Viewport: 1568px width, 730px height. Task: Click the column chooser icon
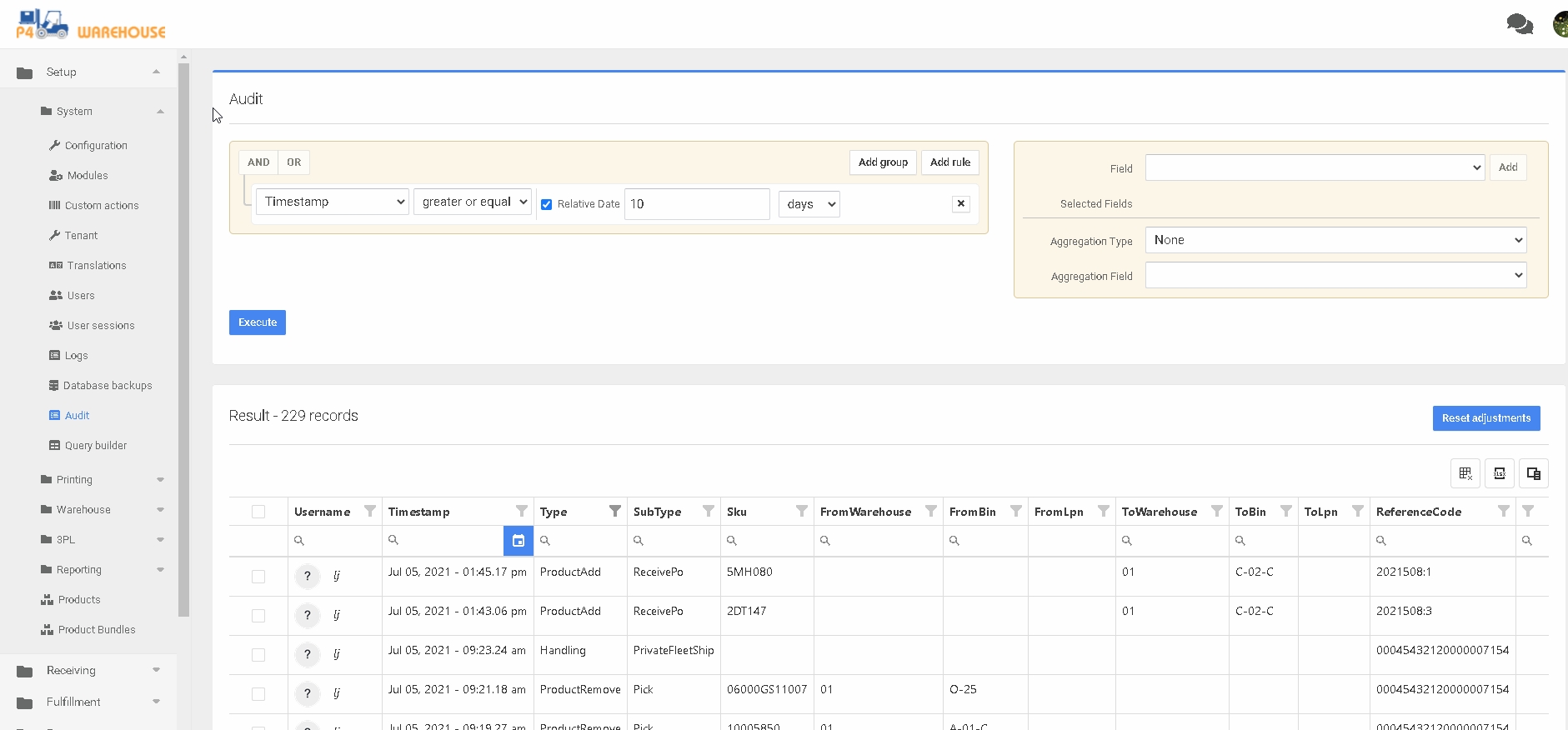pos(1533,473)
